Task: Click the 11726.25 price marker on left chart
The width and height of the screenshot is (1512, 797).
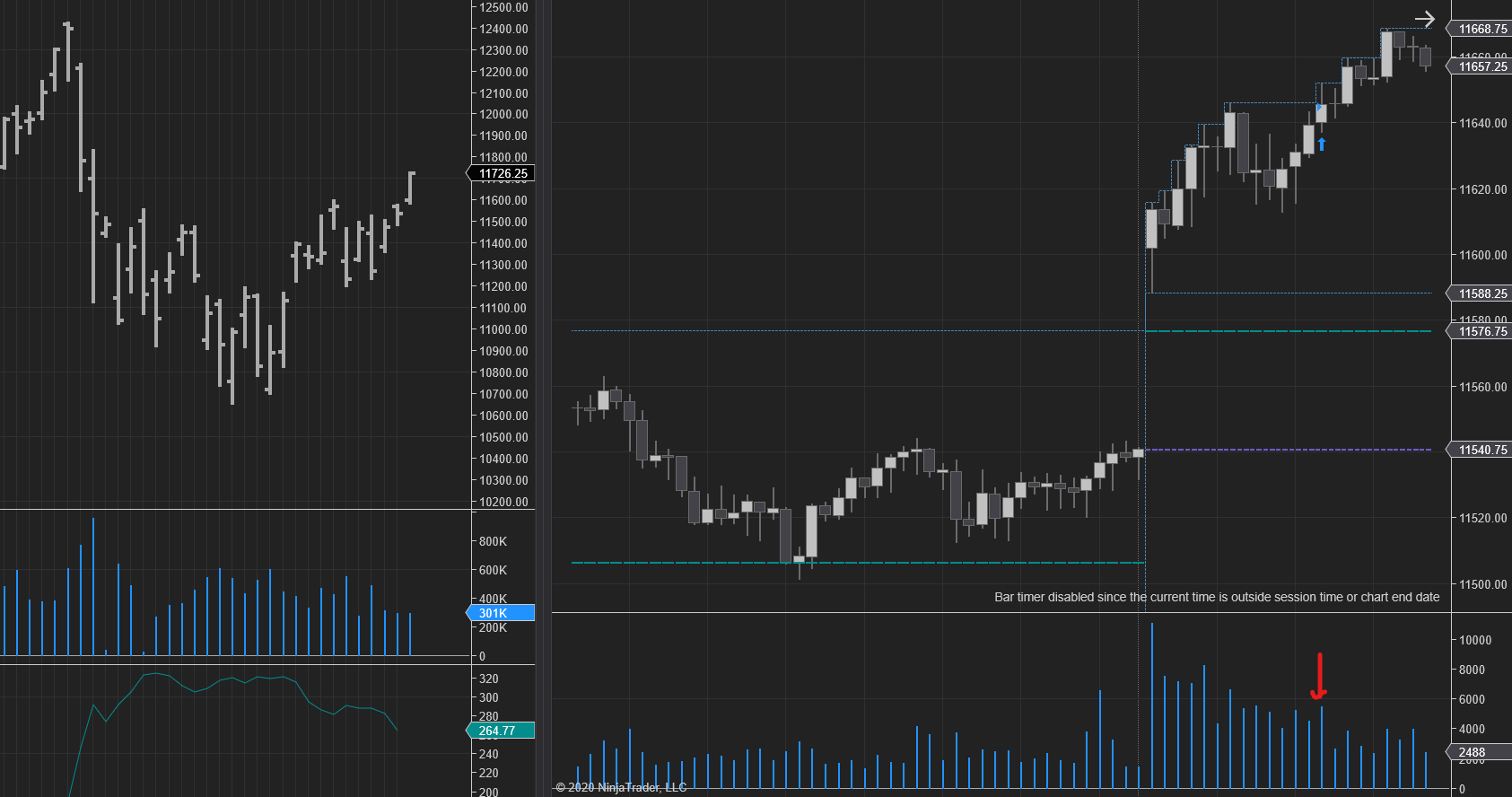Action: (x=502, y=173)
